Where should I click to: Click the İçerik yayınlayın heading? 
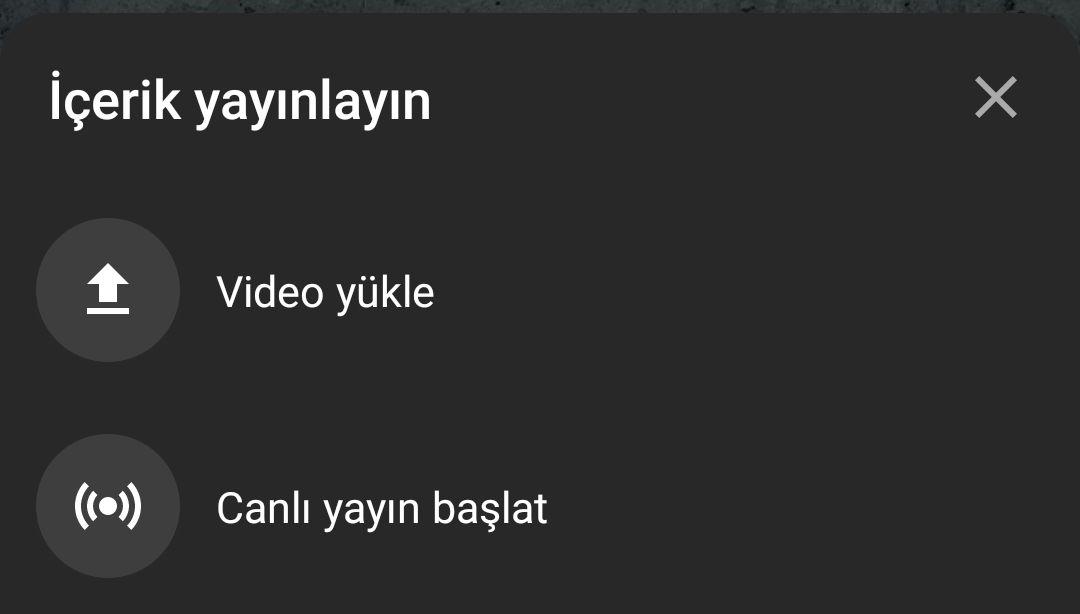pos(240,101)
